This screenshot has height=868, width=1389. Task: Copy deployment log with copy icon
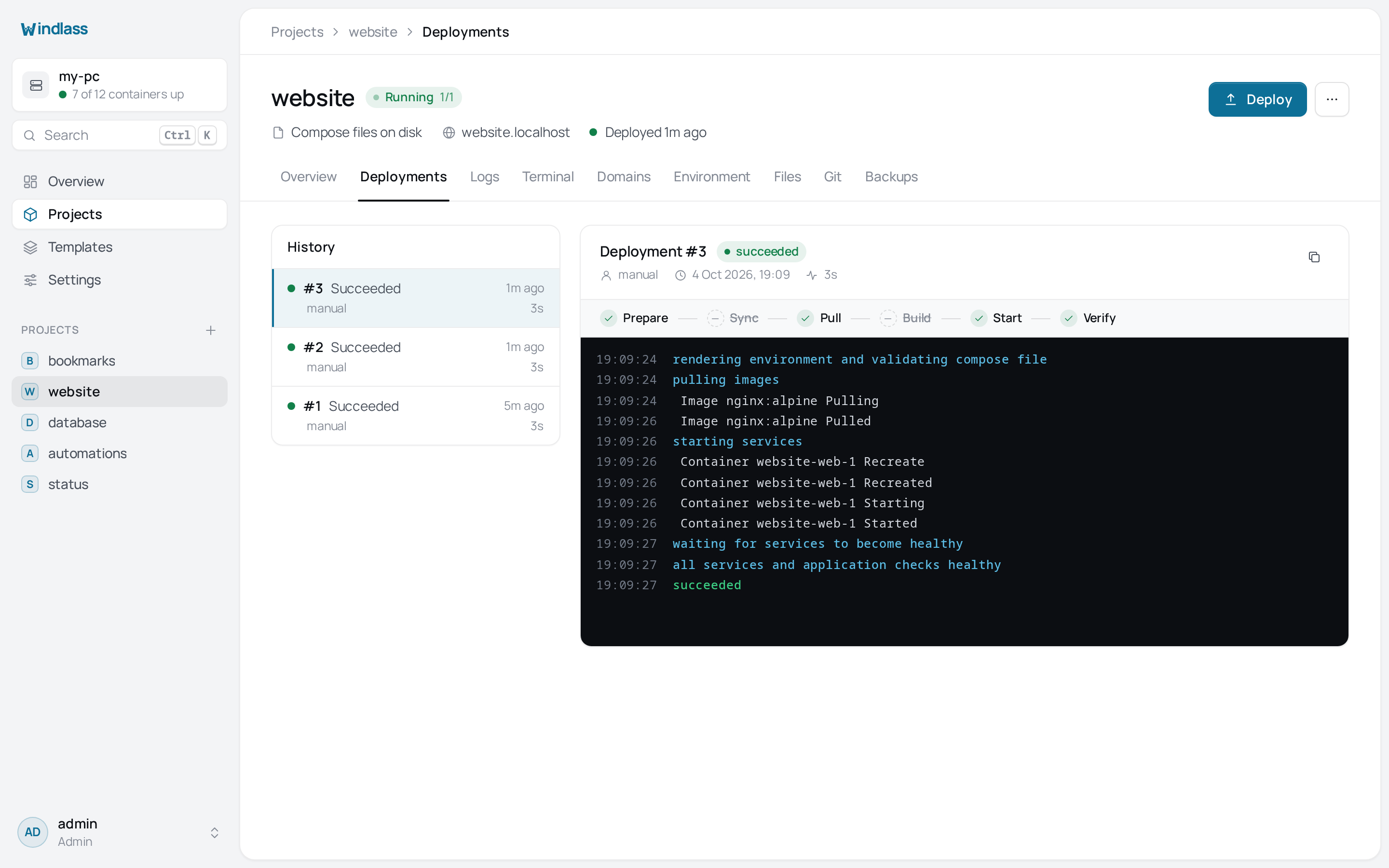pos(1314,257)
